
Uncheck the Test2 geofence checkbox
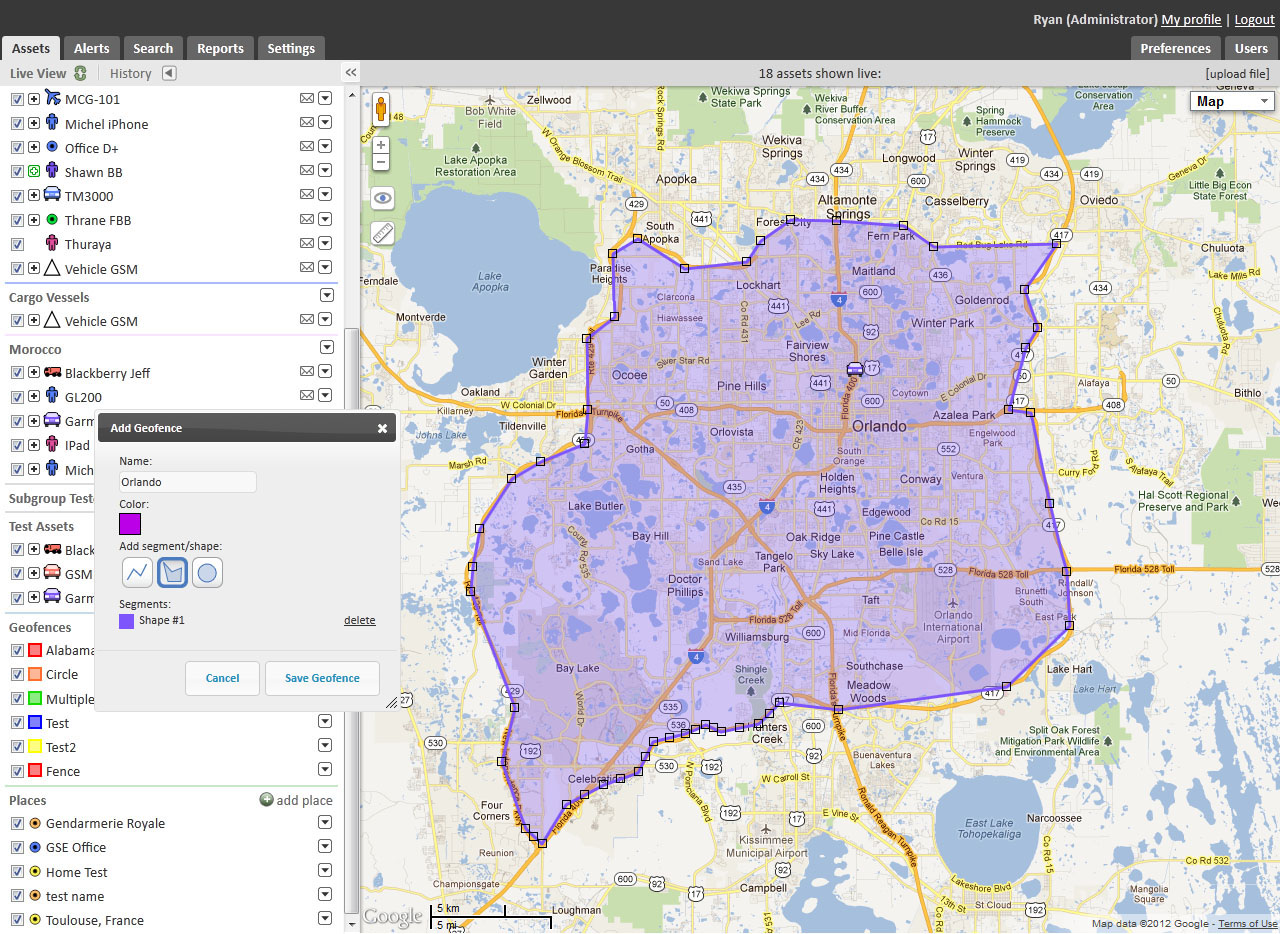coord(17,746)
